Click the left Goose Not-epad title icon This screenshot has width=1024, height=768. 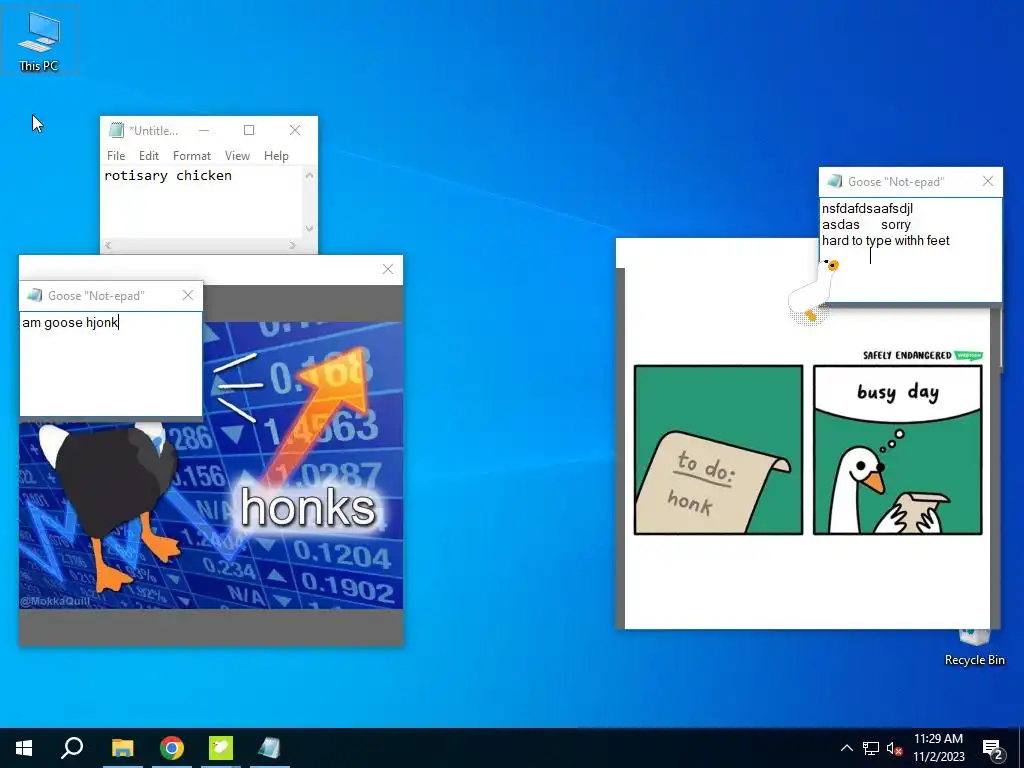35,295
